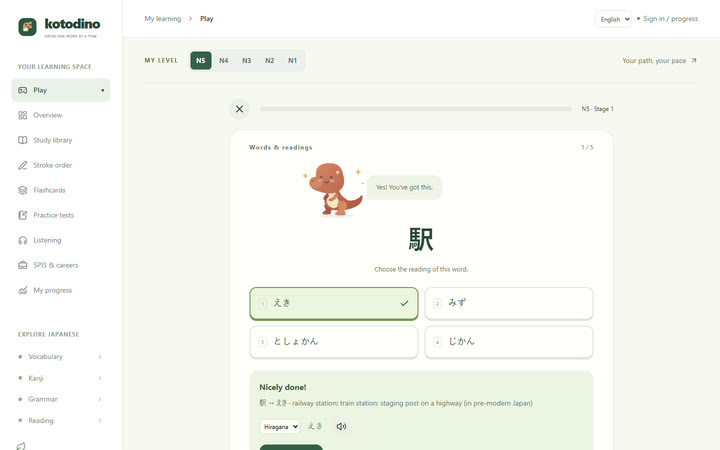
Task: Open the English language dropdown
Action: click(613, 19)
